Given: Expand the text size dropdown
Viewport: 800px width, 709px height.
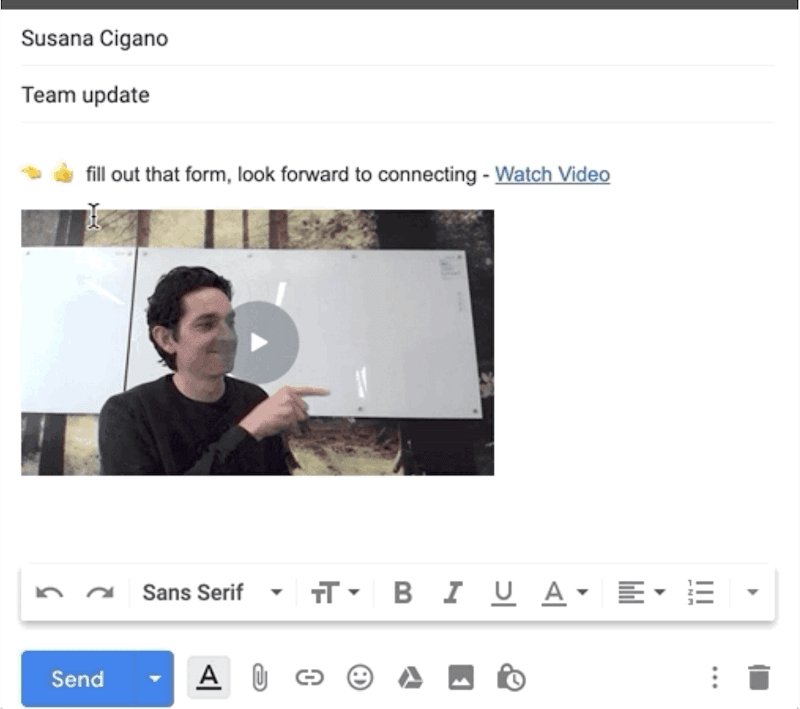Looking at the screenshot, I should [x=334, y=593].
